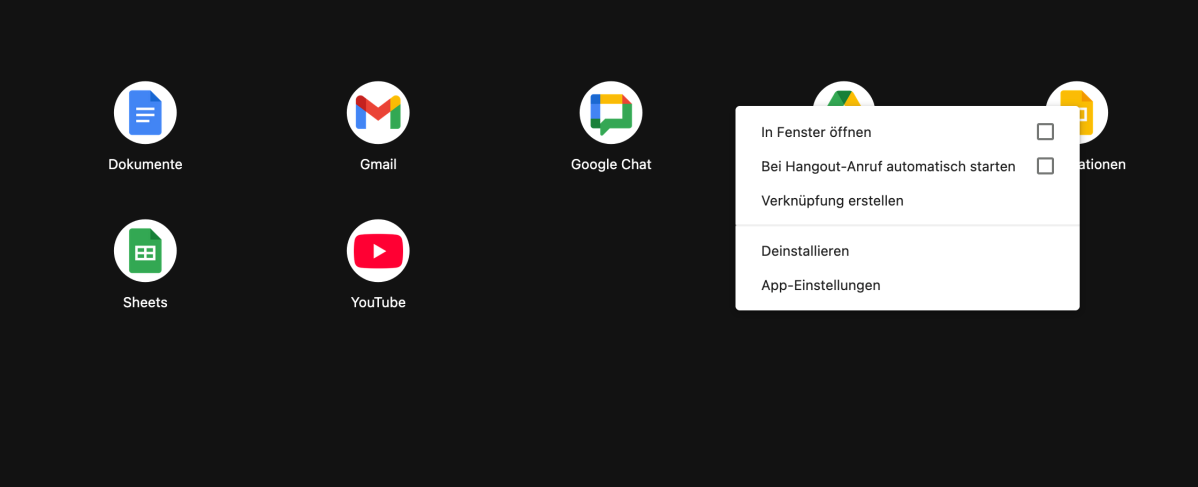
Task: Choose 'Verknüpfung erstellen' from context menu
Action: coord(908,201)
